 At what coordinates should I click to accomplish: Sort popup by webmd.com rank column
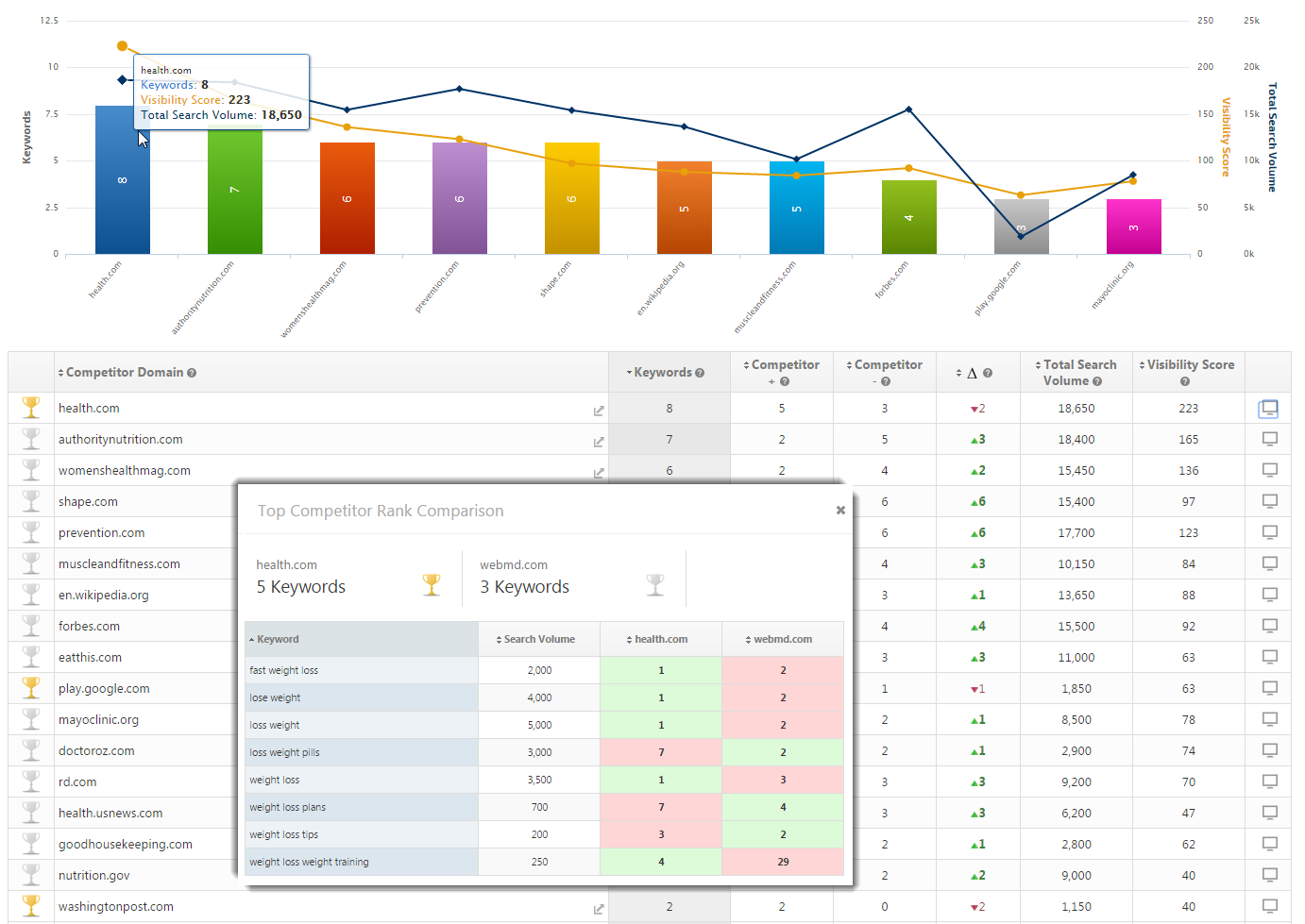[x=782, y=639]
